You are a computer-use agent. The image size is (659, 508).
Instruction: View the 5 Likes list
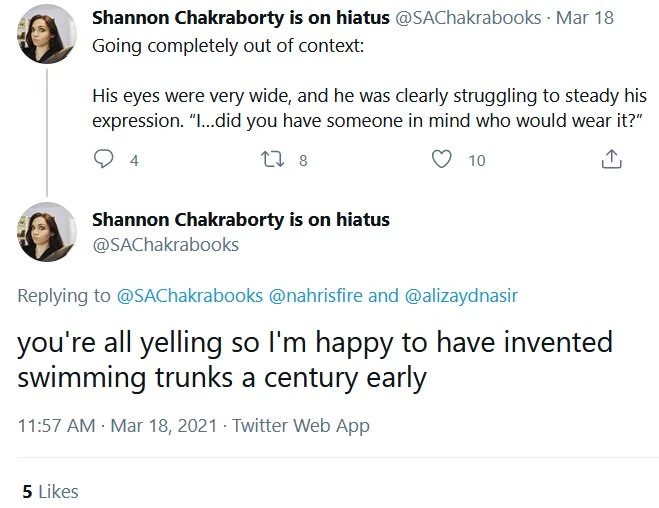point(50,491)
